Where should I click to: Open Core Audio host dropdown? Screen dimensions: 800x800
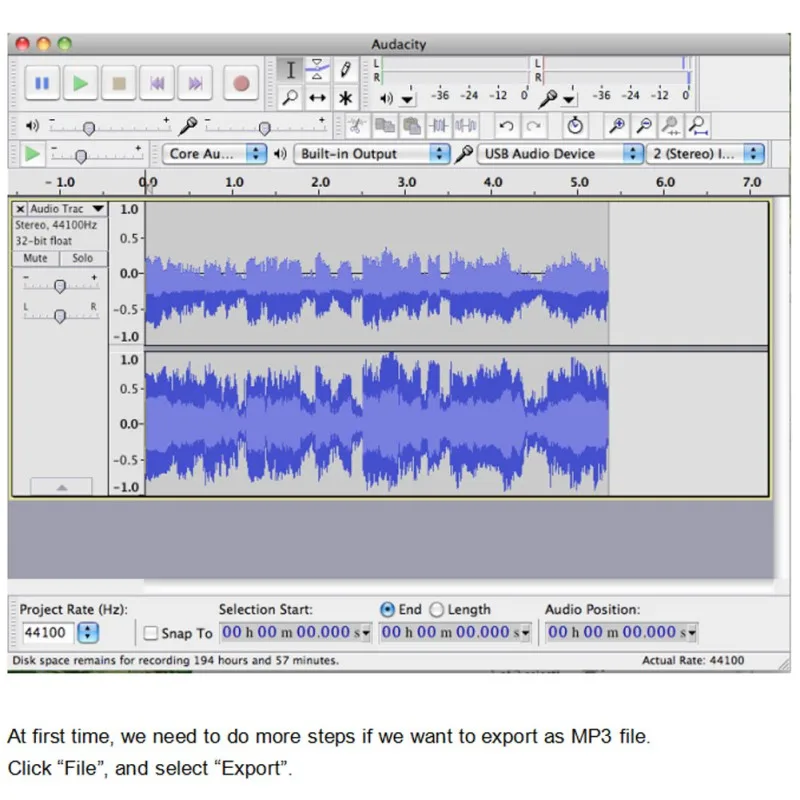pyautogui.click(x=214, y=154)
